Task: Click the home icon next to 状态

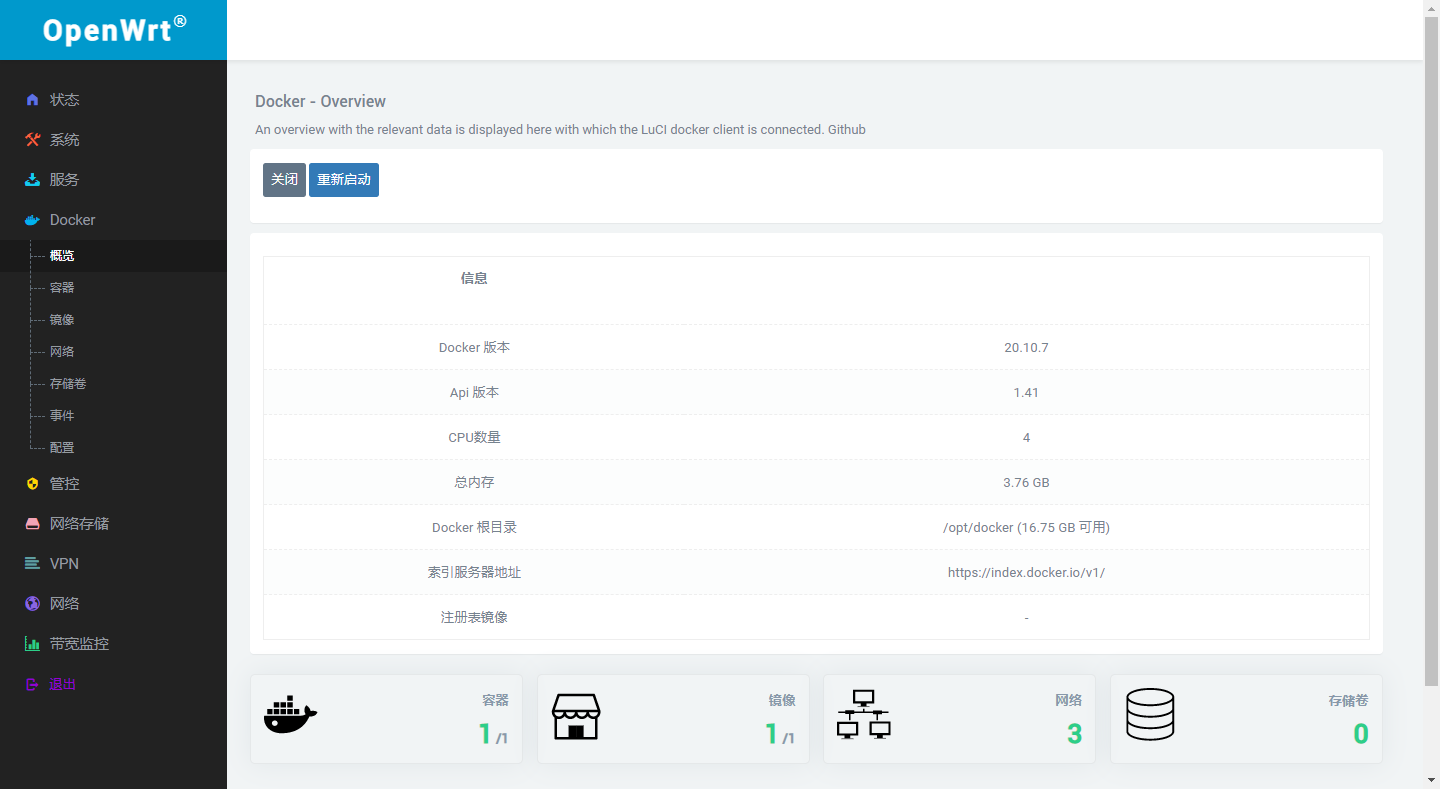Action: (x=31, y=99)
